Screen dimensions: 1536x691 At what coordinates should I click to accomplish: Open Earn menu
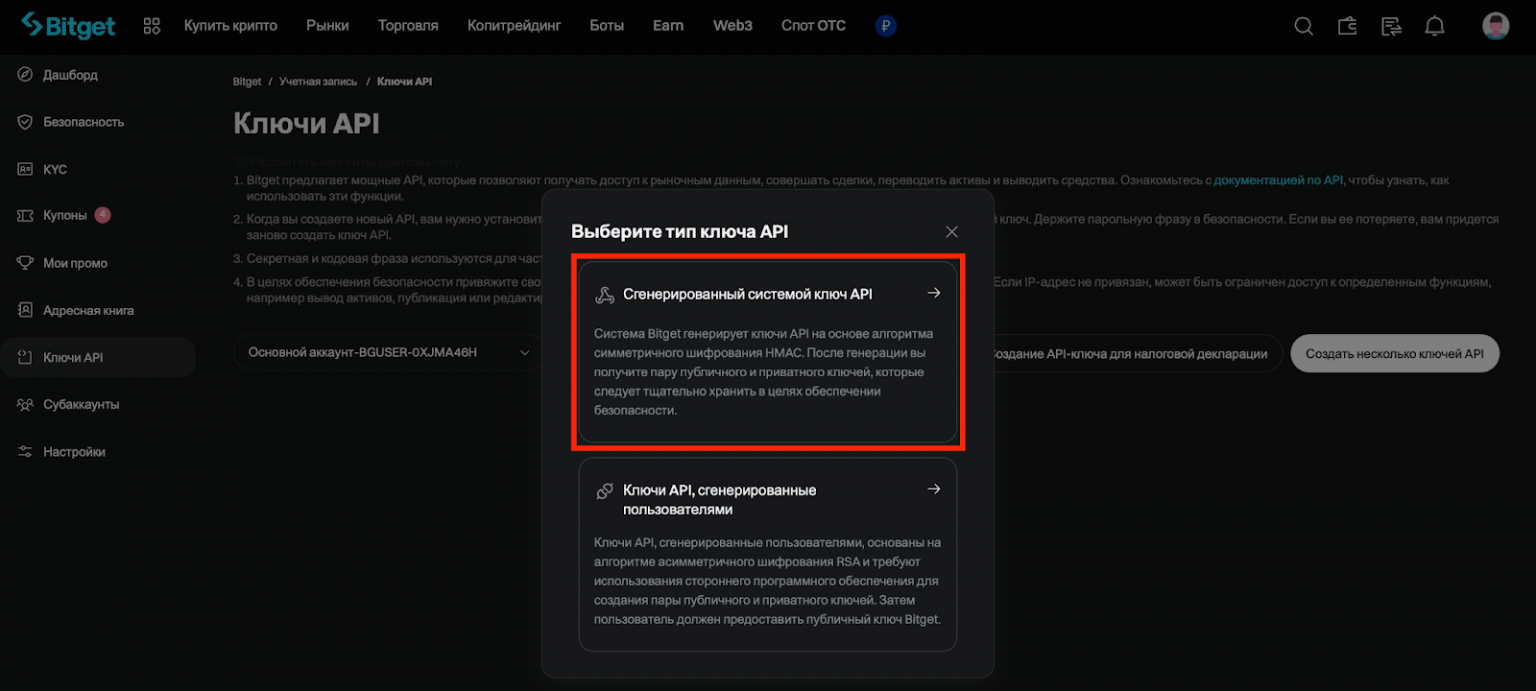[668, 26]
